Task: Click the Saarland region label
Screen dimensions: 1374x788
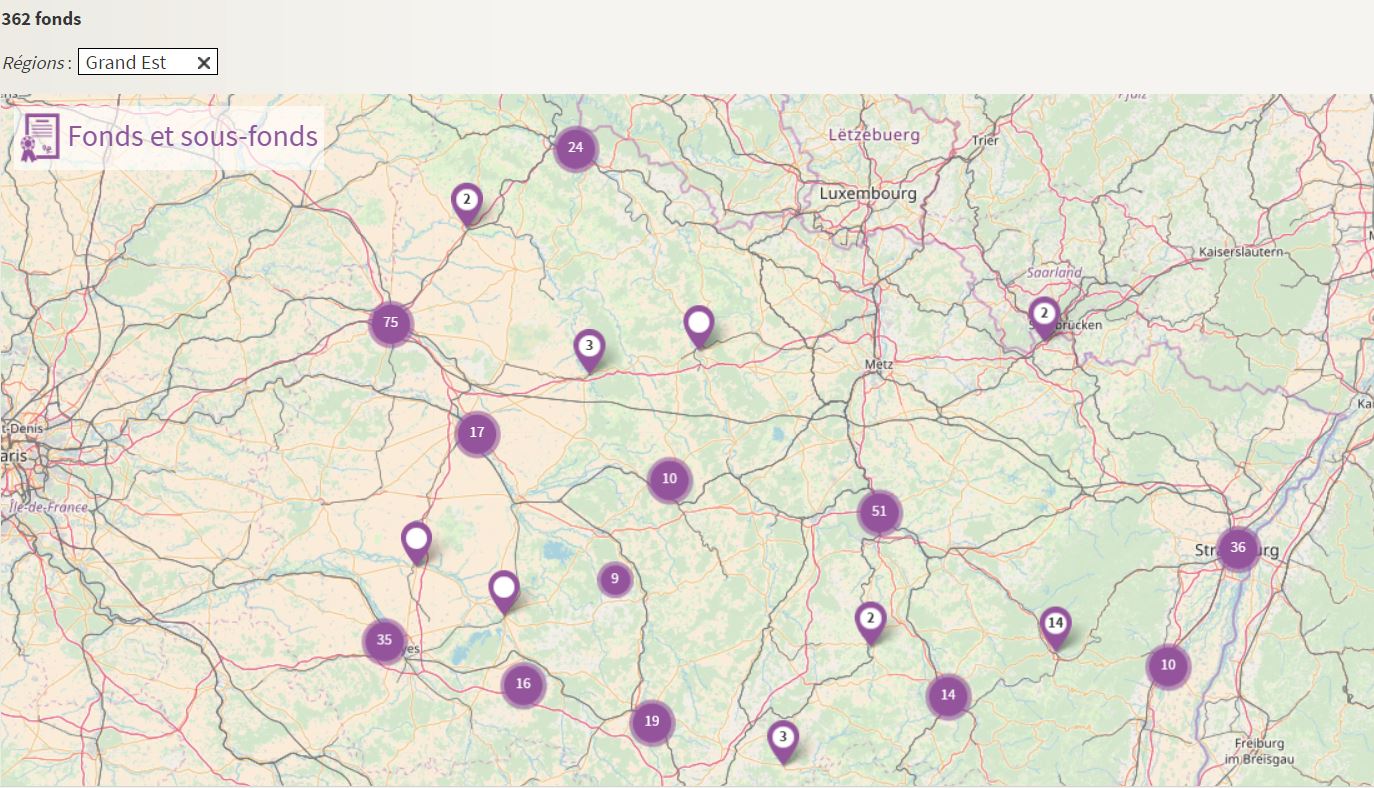Action: tap(1054, 272)
